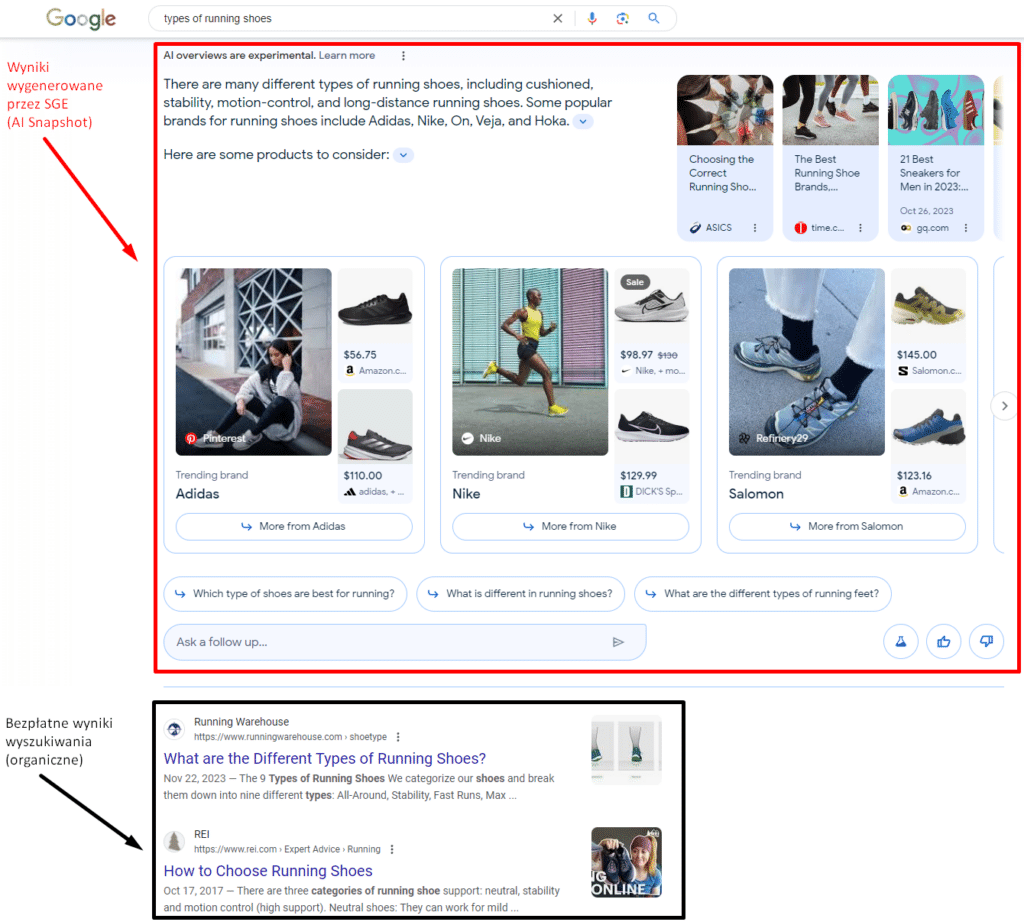Send follow-up with the arrow icon
Viewport: 1024px width, 922px height.
click(618, 642)
